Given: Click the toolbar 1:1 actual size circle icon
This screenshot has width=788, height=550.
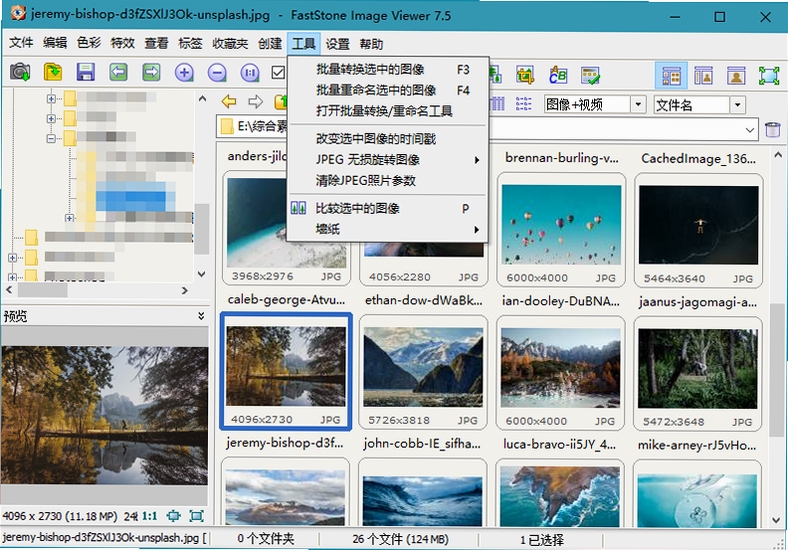Looking at the screenshot, I should click(250, 73).
